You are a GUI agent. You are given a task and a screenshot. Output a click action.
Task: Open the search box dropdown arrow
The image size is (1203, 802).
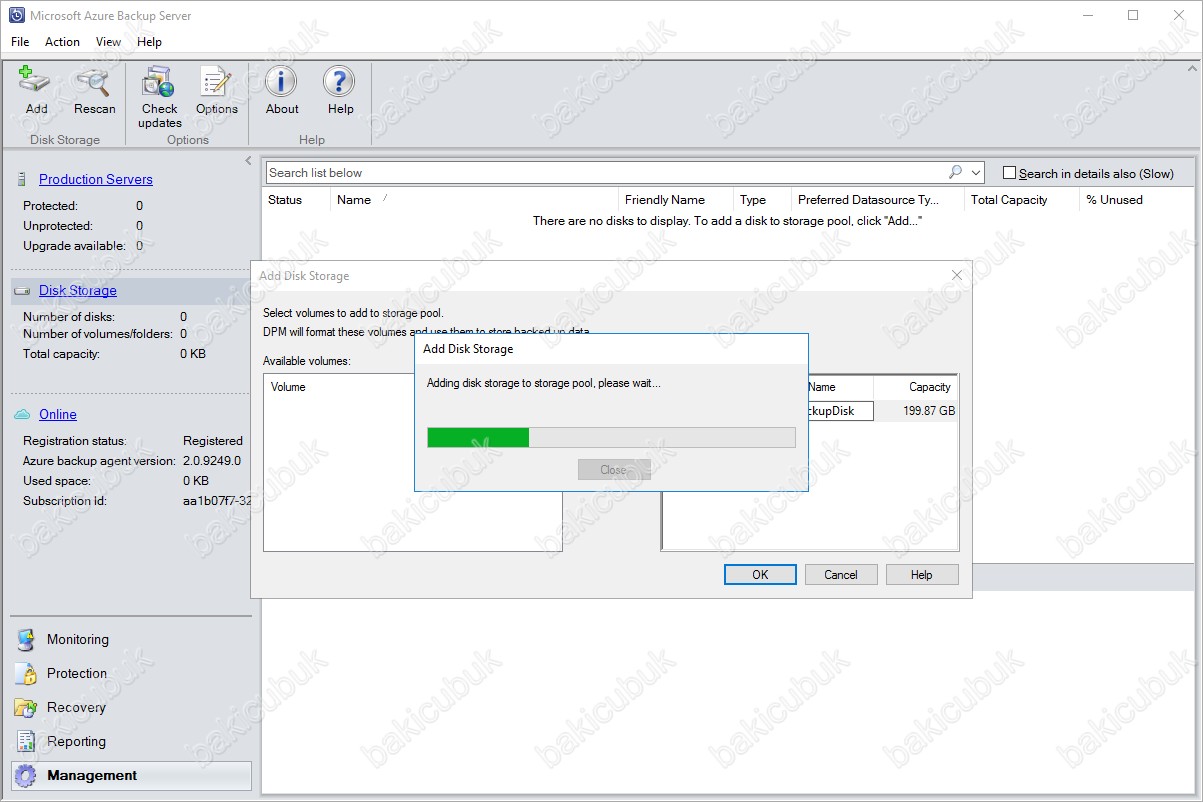tap(976, 173)
